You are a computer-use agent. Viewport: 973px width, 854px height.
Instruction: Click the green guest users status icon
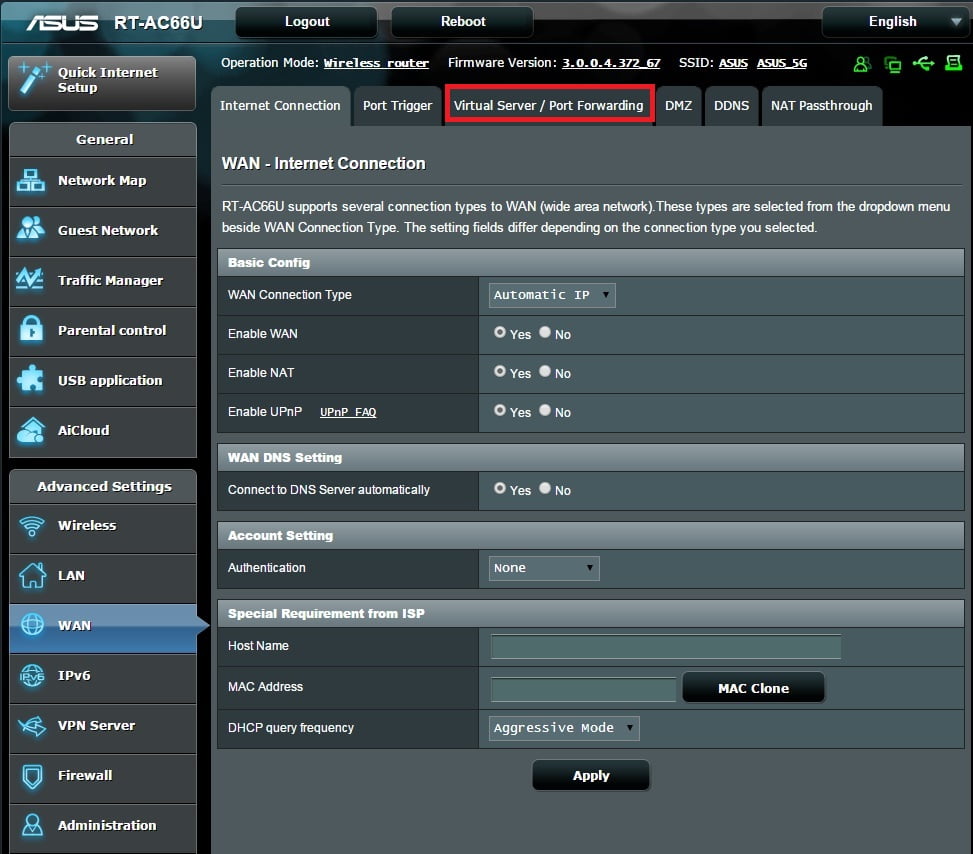coord(862,64)
